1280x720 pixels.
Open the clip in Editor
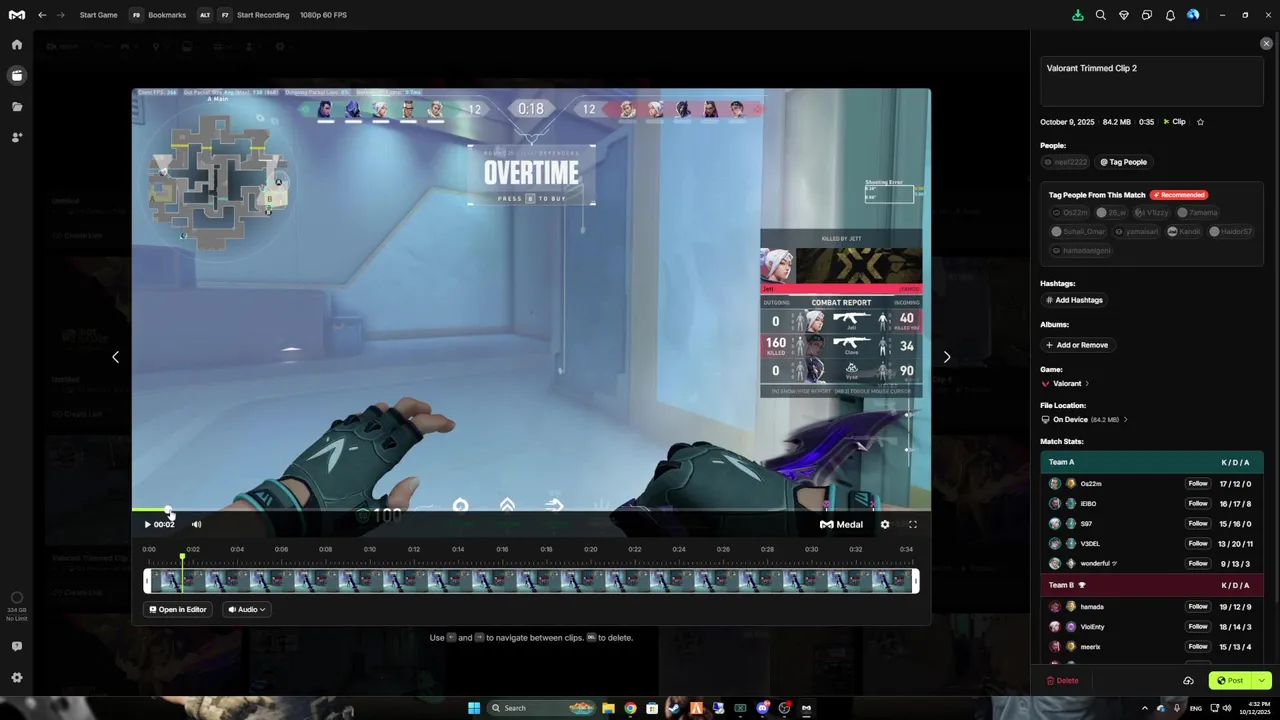178,609
